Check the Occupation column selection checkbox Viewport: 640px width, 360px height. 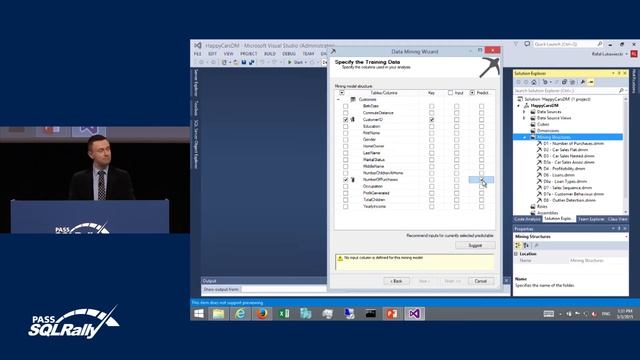pyautogui.click(x=346, y=186)
